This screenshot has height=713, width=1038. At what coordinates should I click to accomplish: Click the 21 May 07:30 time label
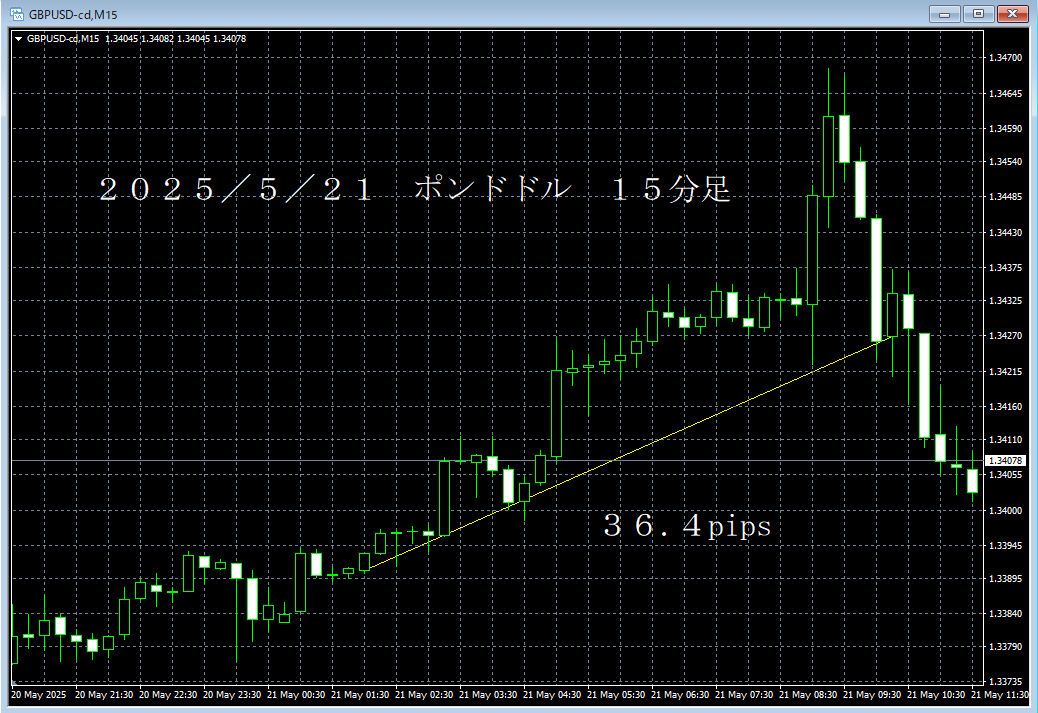point(744,694)
